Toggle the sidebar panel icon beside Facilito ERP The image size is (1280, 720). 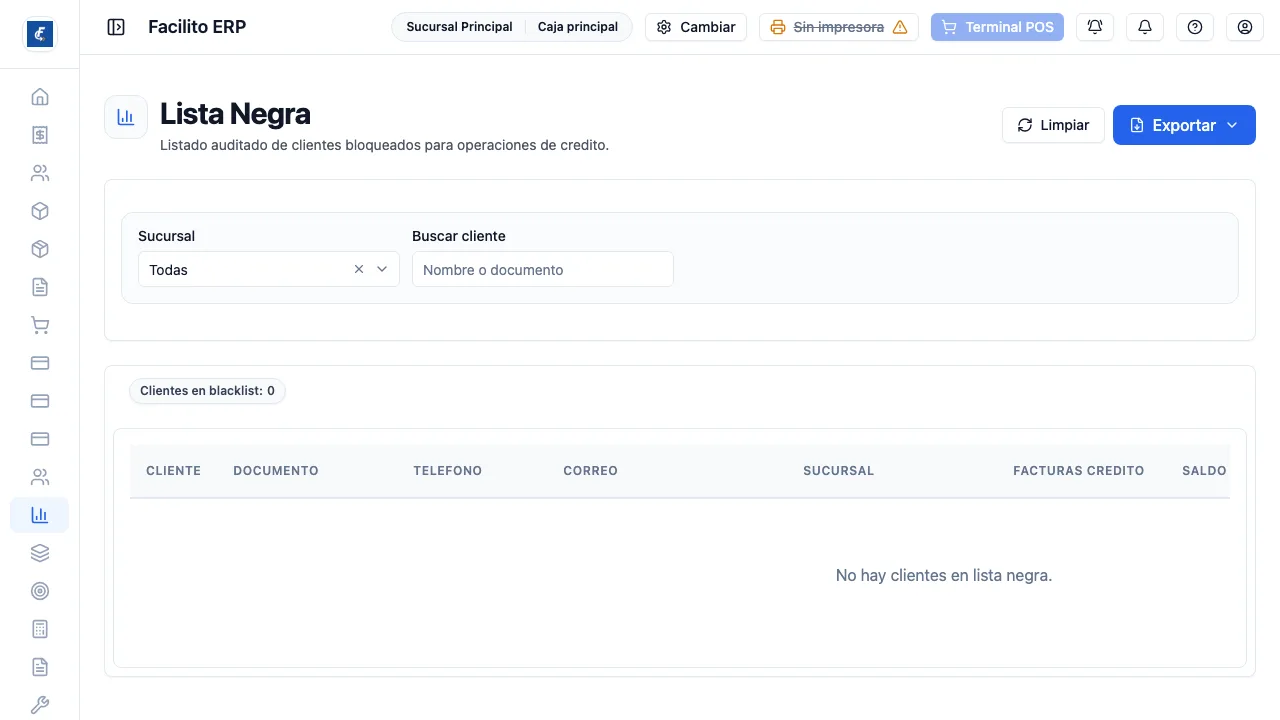116,27
